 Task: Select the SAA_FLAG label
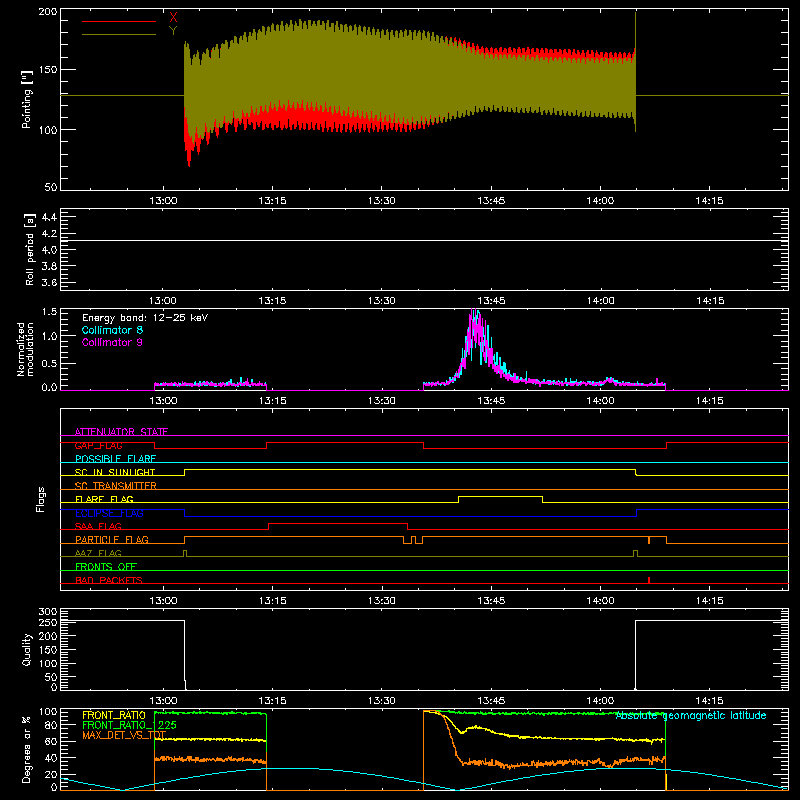[x=98, y=526]
